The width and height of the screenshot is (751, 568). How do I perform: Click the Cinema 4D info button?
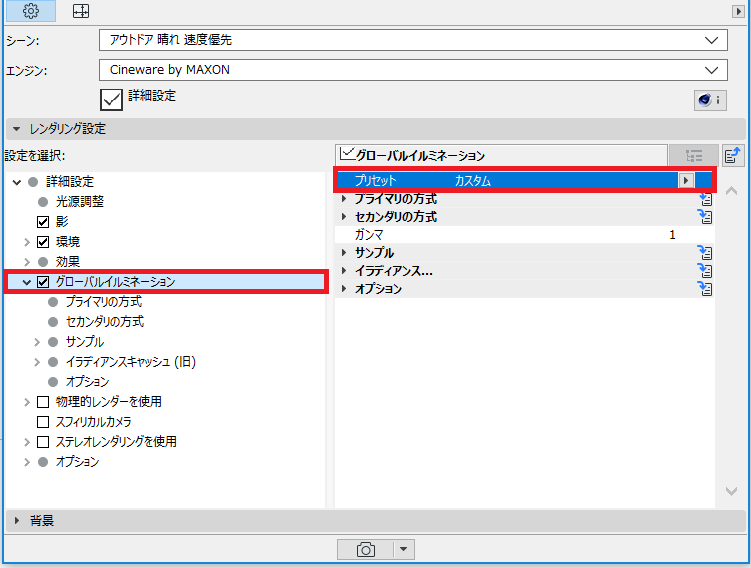coord(710,100)
